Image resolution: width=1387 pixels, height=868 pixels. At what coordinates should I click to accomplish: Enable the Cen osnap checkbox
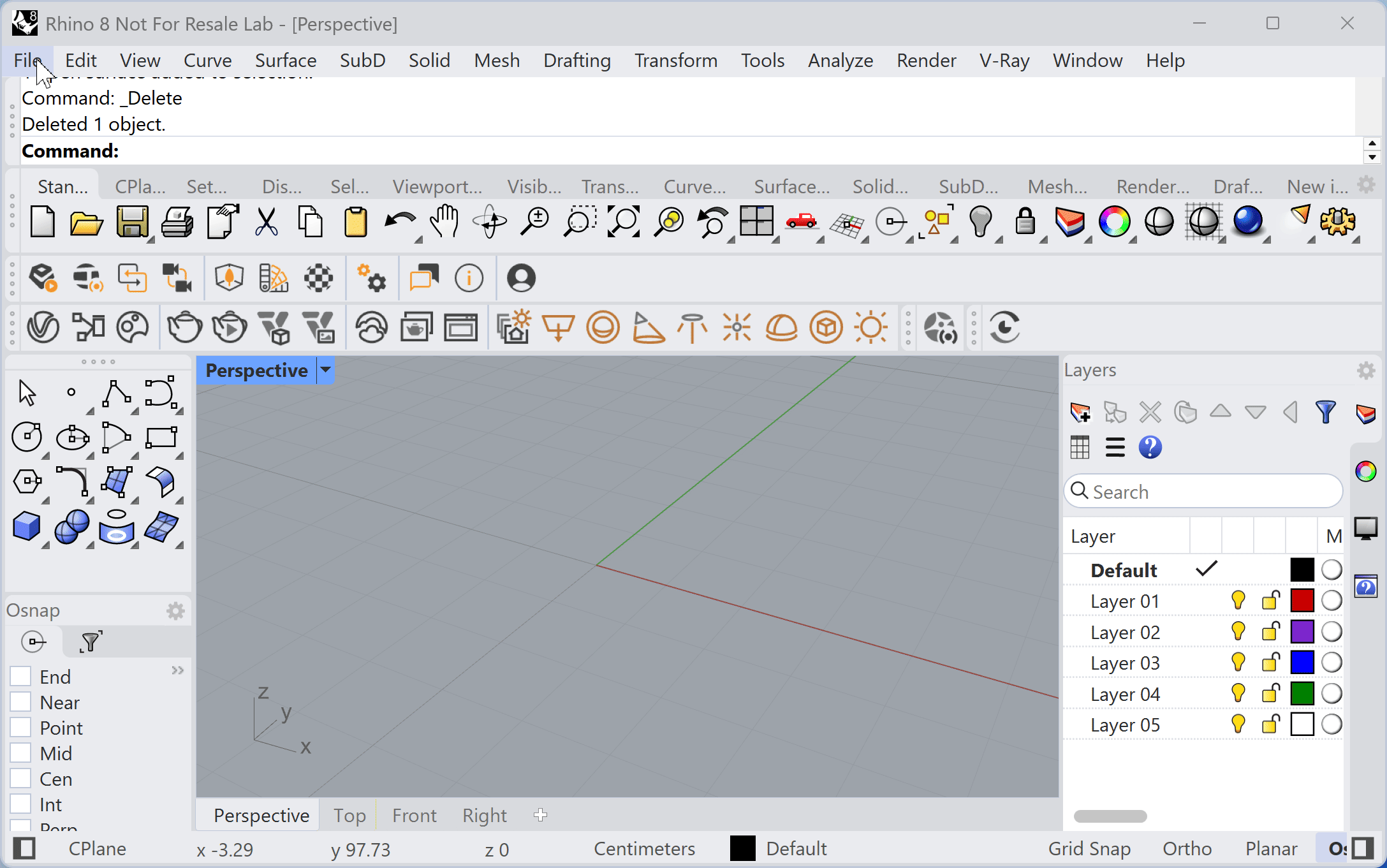click(20, 779)
